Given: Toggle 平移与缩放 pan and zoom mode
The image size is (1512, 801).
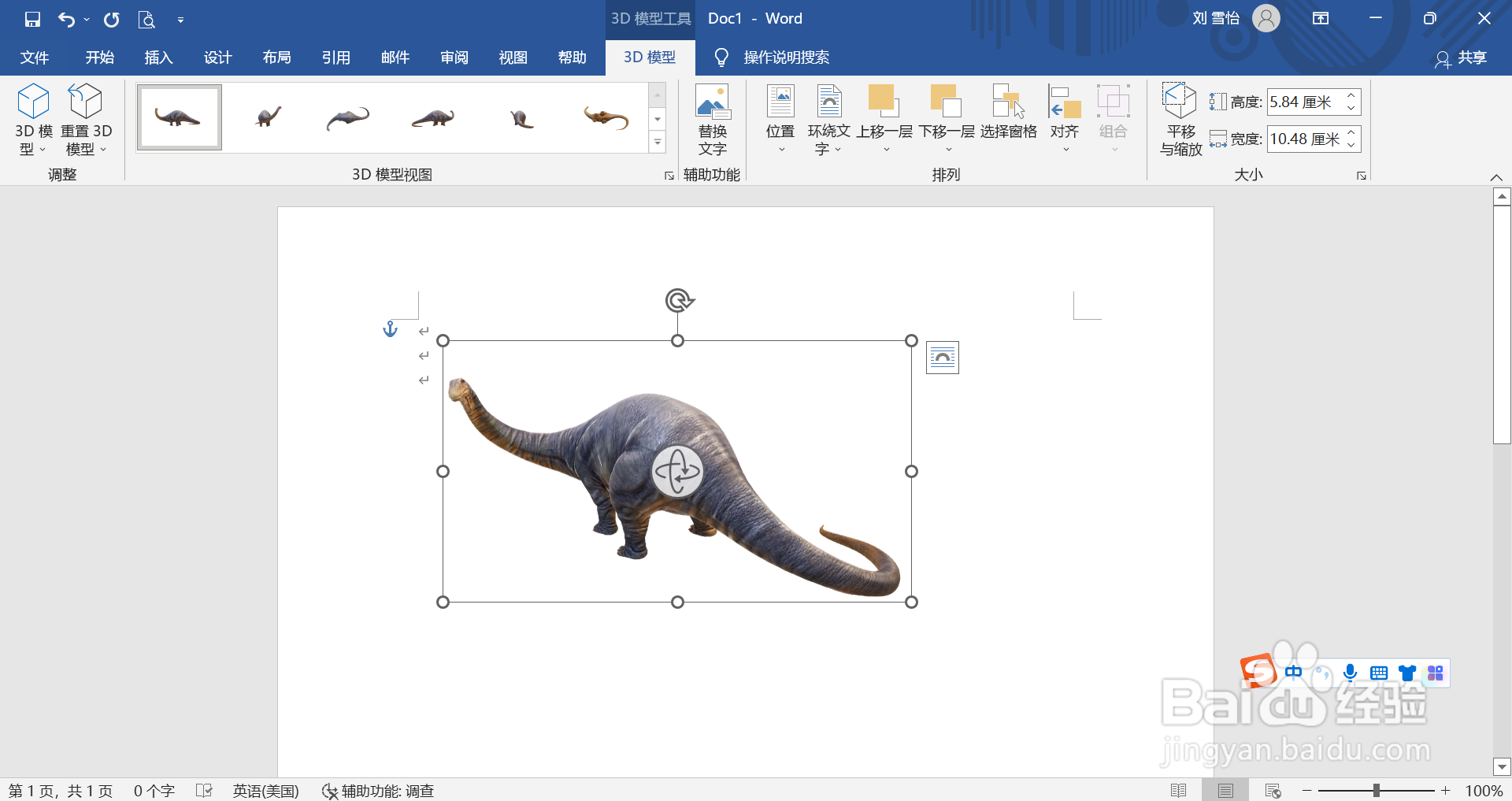Looking at the screenshot, I should 1178,118.
